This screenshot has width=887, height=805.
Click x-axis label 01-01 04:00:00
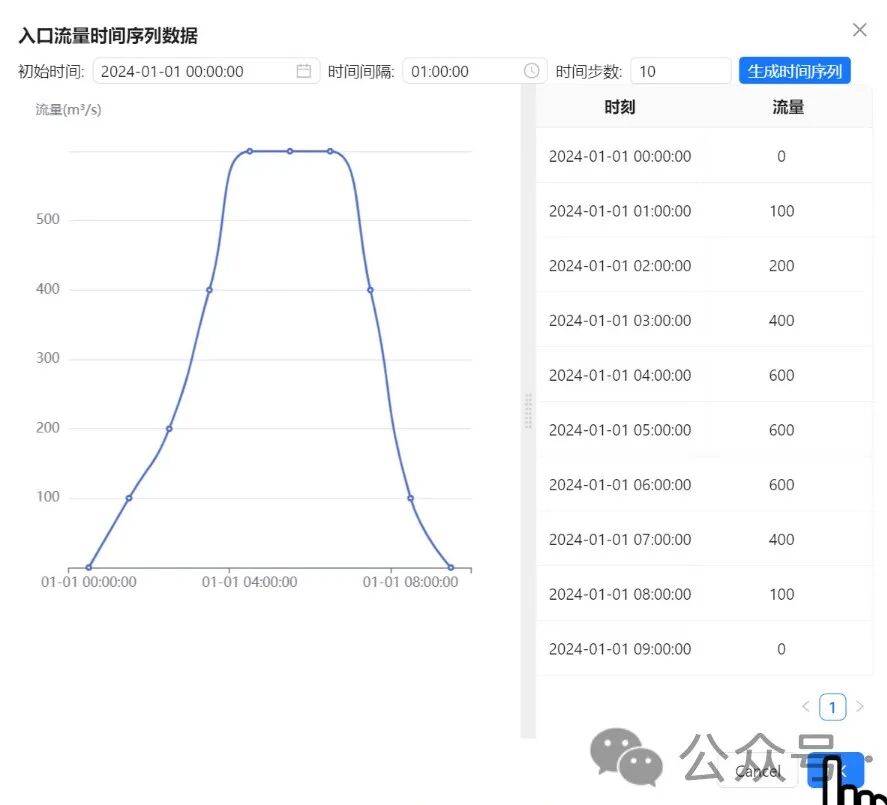(249, 582)
